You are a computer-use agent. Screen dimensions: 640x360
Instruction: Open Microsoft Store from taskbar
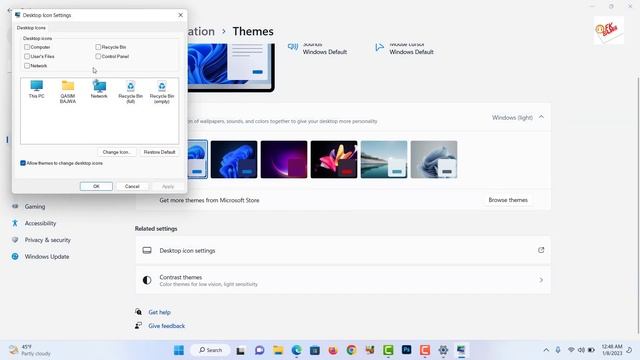(315, 350)
